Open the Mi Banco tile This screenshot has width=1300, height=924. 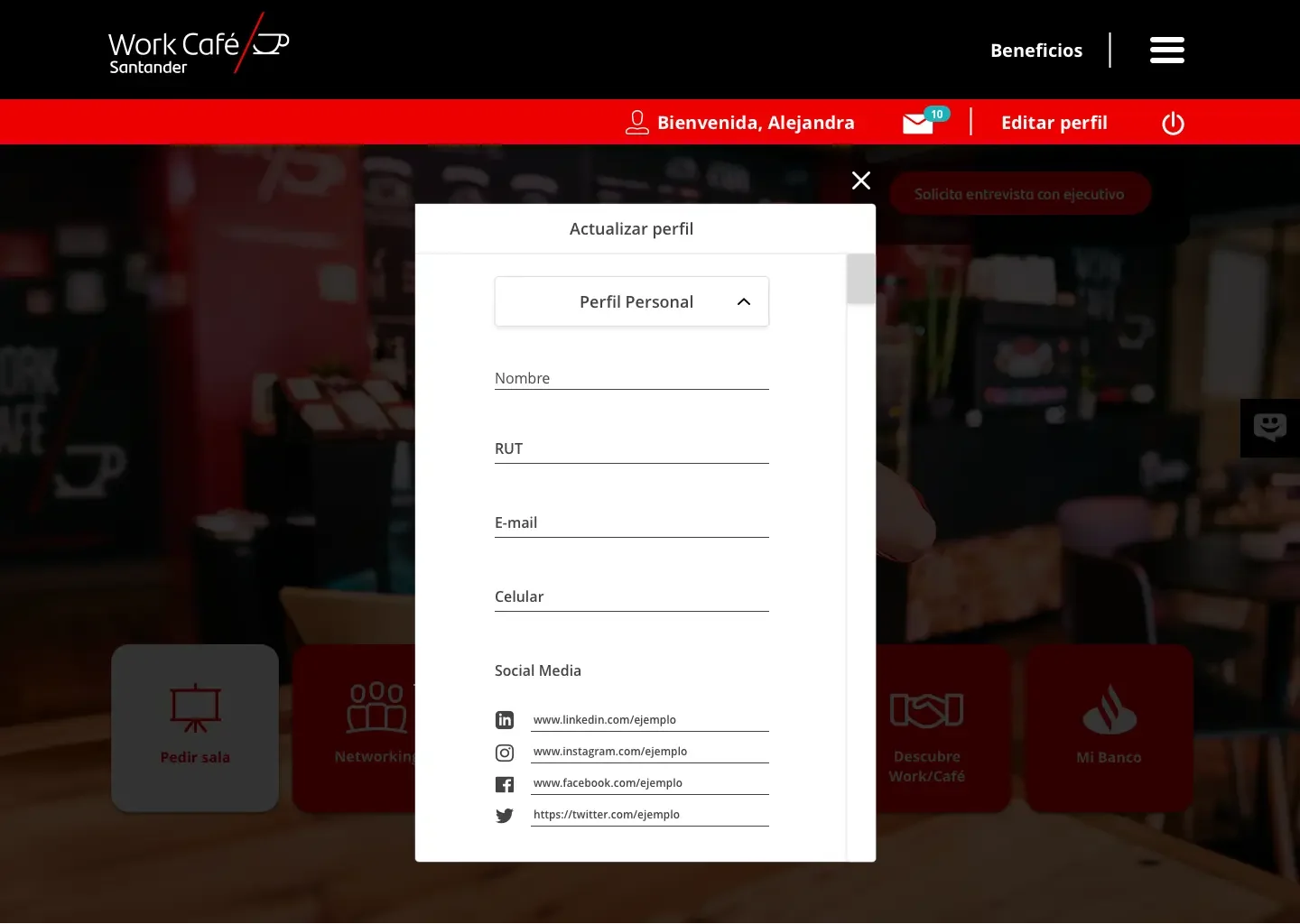(x=1109, y=727)
